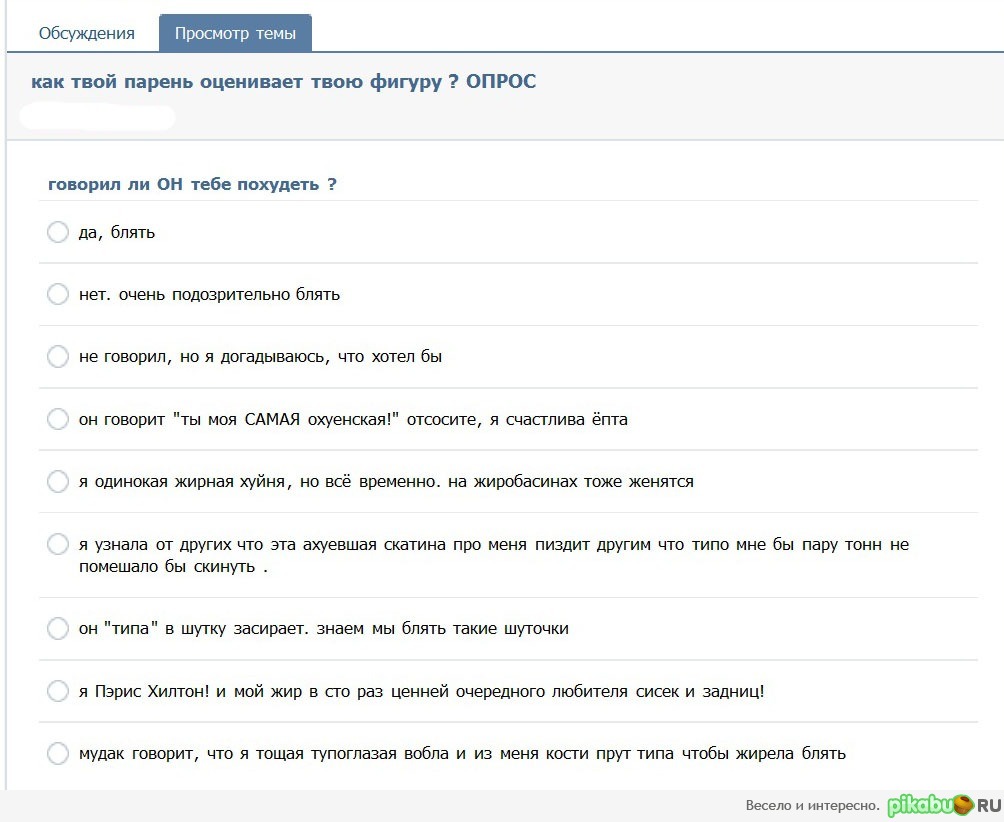The image size is (1004, 822).
Task: Click answer text 'нет. очень подозрительно блять'
Action: 209,294
